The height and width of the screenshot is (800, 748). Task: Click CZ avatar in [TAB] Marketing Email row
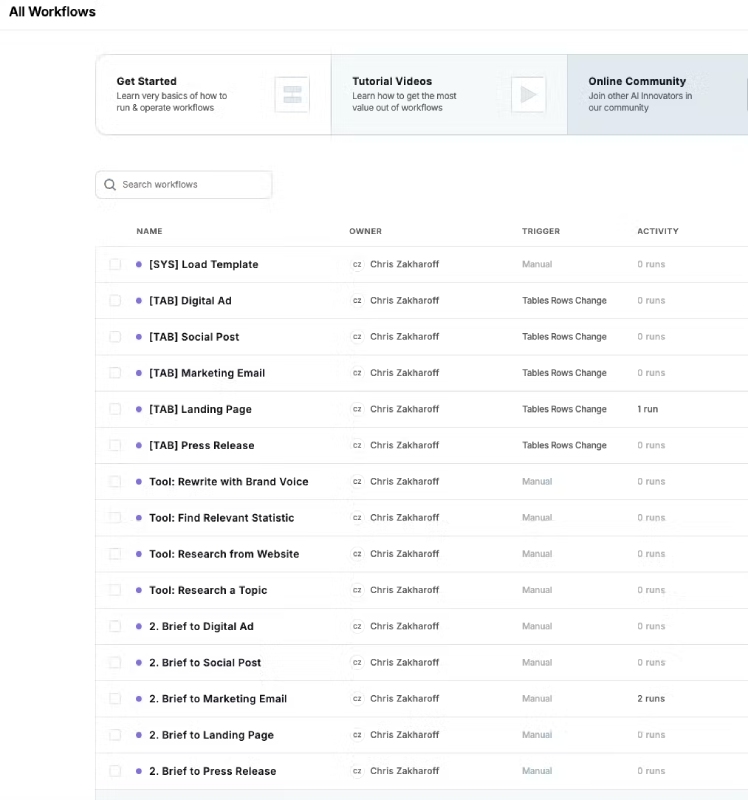(357, 373)
